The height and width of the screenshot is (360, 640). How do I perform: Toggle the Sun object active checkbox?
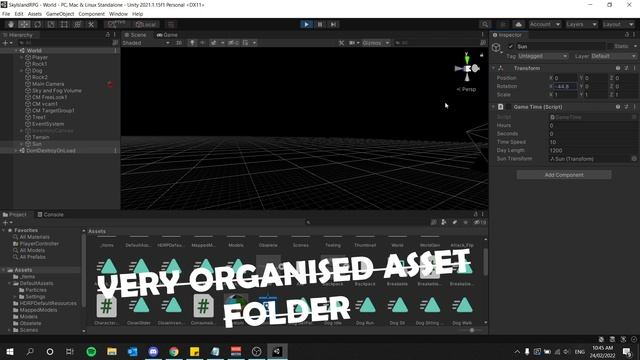click(x=510, y=47)
